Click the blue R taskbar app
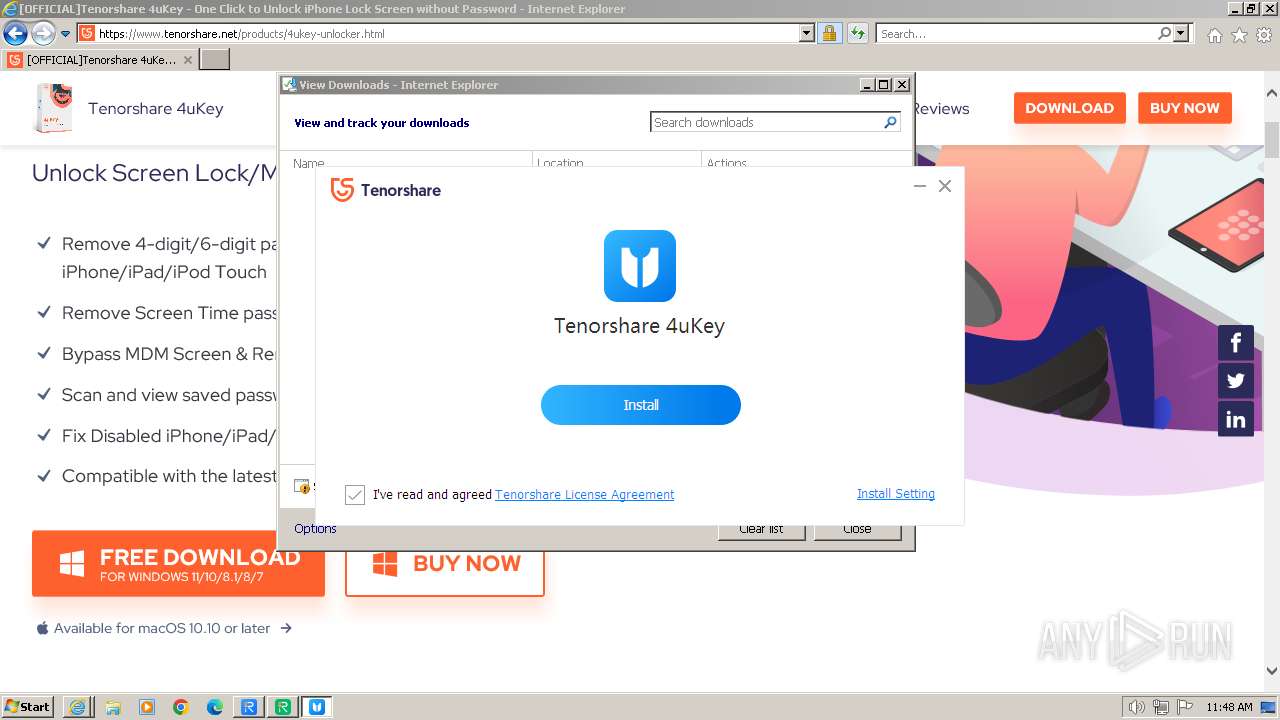1280x720 pixels. 249,707
